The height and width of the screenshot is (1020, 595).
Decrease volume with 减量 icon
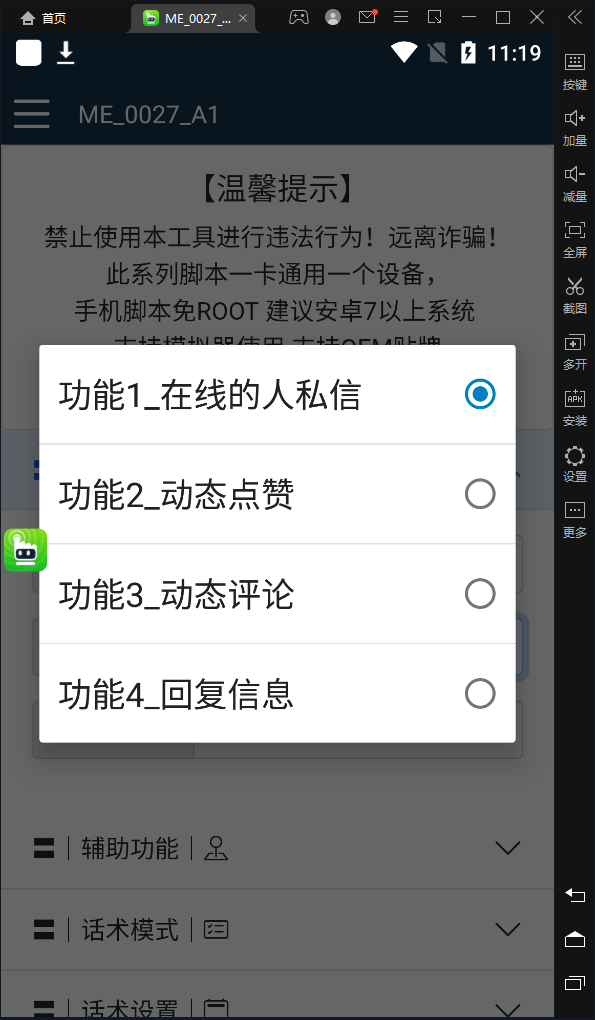pos(575,183)
